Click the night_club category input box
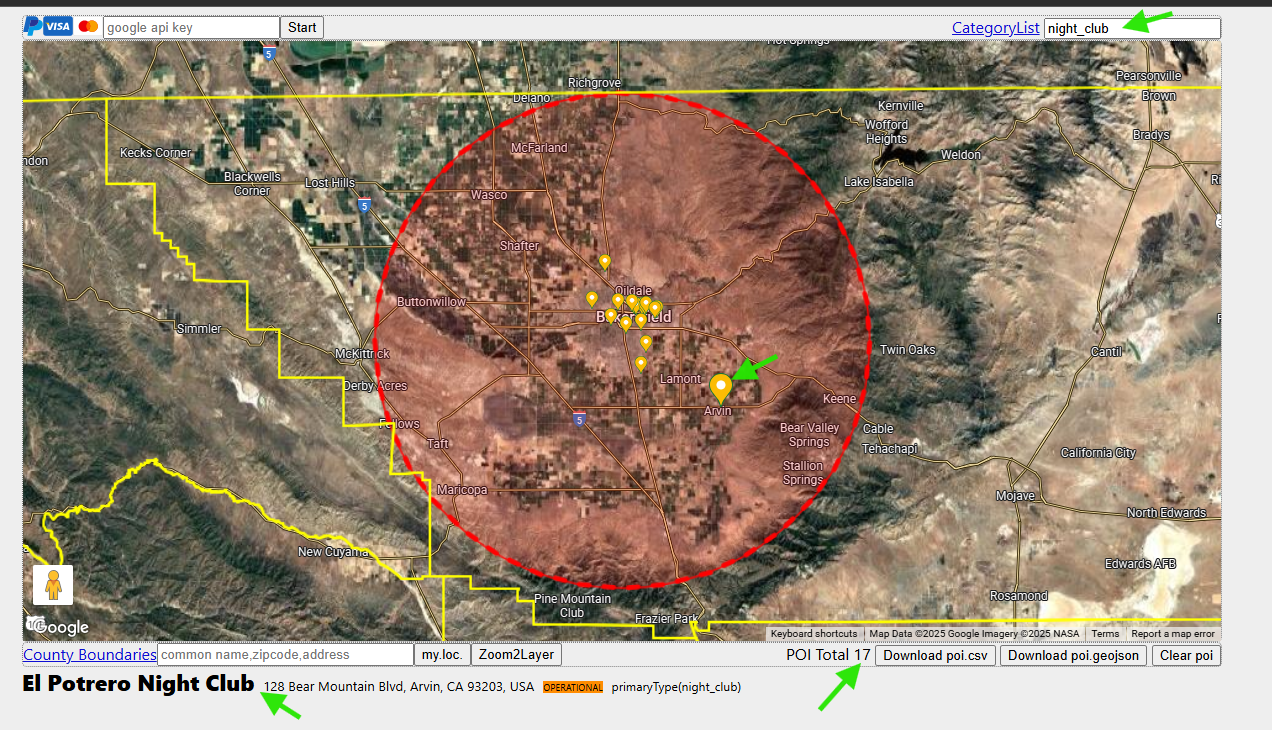This screenshot has width=1272, height=730. (x=1132, y=28)
